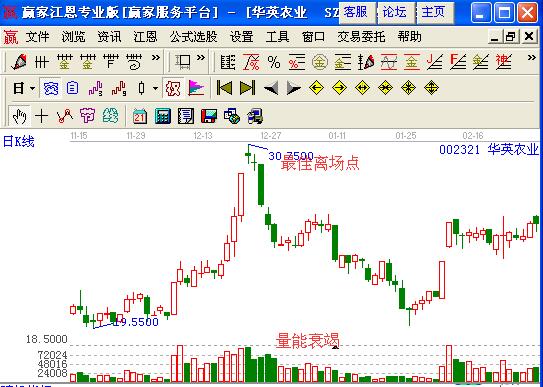Step chart left with black arrow
Image resolution: width=543 pixels, height=387 pixels.
[x=271, y=88]
